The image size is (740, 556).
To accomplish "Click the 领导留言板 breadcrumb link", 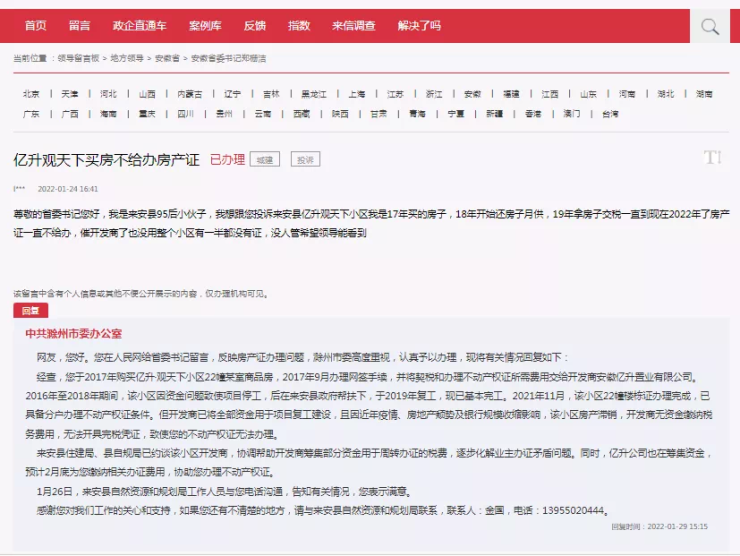I will [78, 58].
